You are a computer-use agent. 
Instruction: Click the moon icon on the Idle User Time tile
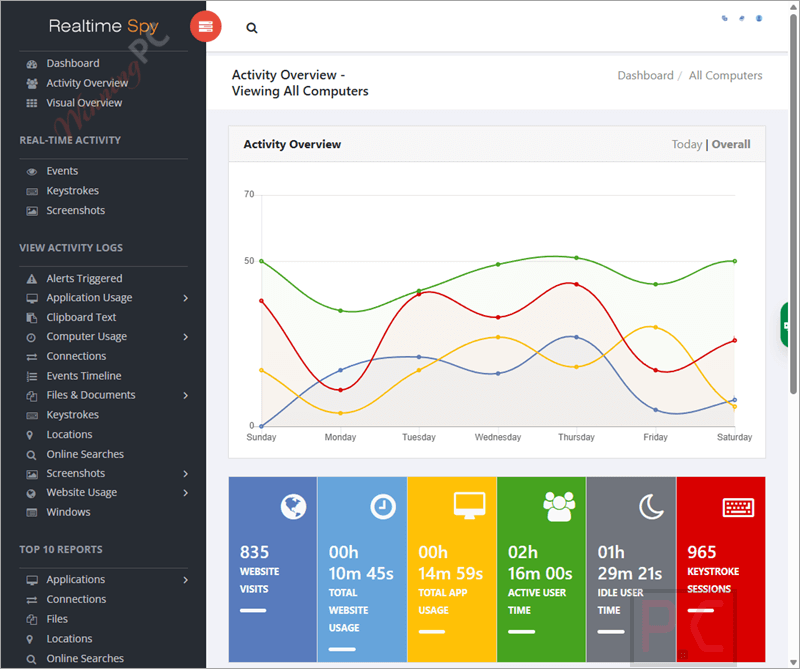[x=651, y=507]
